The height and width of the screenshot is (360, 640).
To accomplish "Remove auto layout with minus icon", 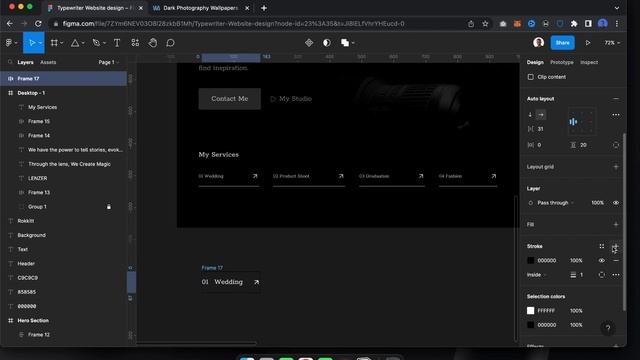I will (x=616, y=99).
